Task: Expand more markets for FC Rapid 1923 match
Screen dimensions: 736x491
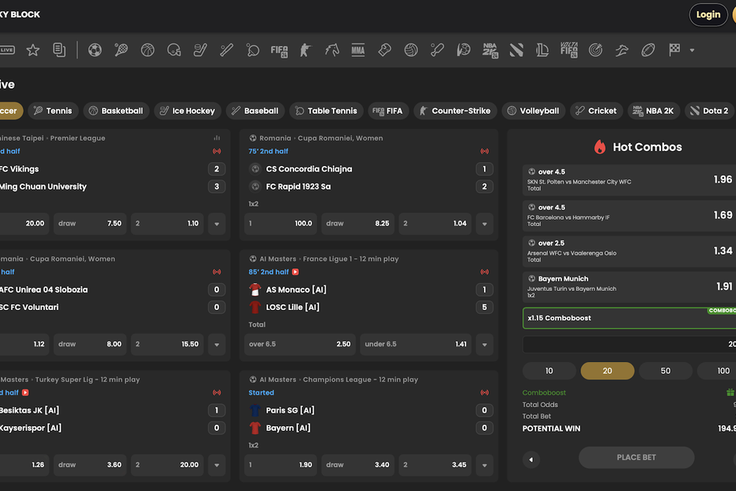Action: point(484,223)
